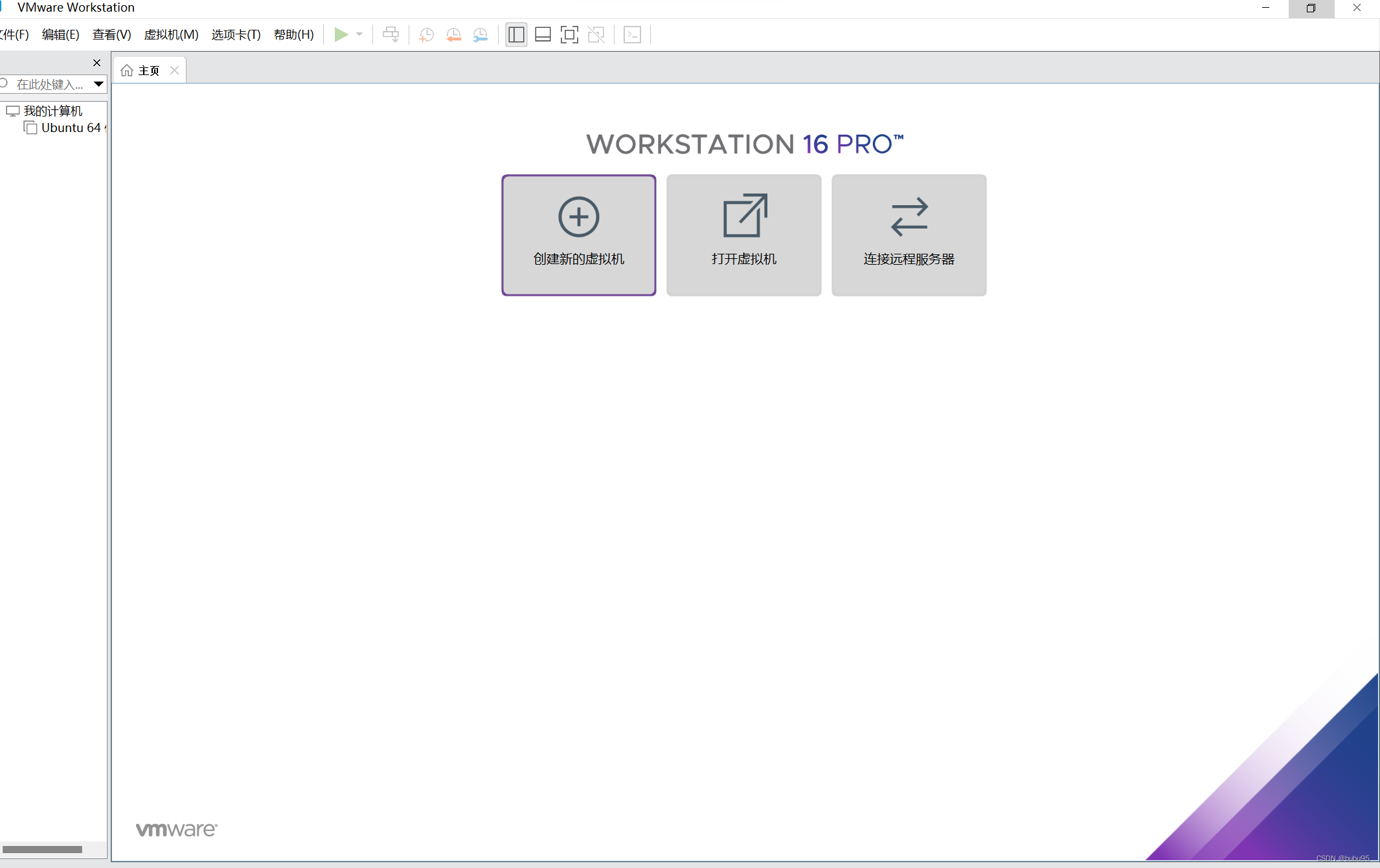The image size is (1380, 868).
Task: Open the 虚拟机(M) menu
Action: click(x=171, y=34)
